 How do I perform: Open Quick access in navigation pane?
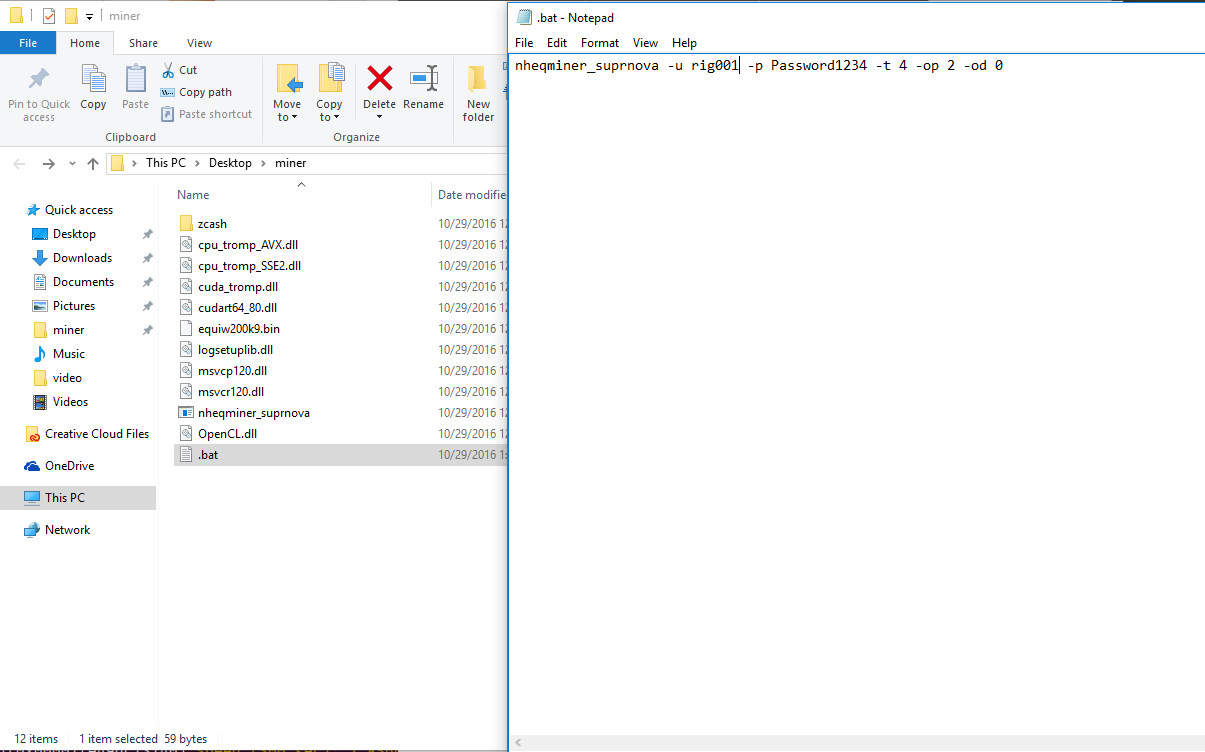pos(79,210)
